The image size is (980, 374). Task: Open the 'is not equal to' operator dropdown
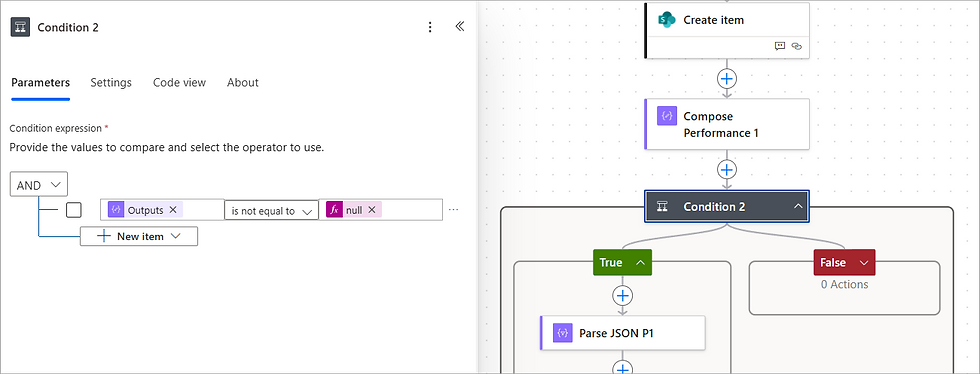point(271,211)
